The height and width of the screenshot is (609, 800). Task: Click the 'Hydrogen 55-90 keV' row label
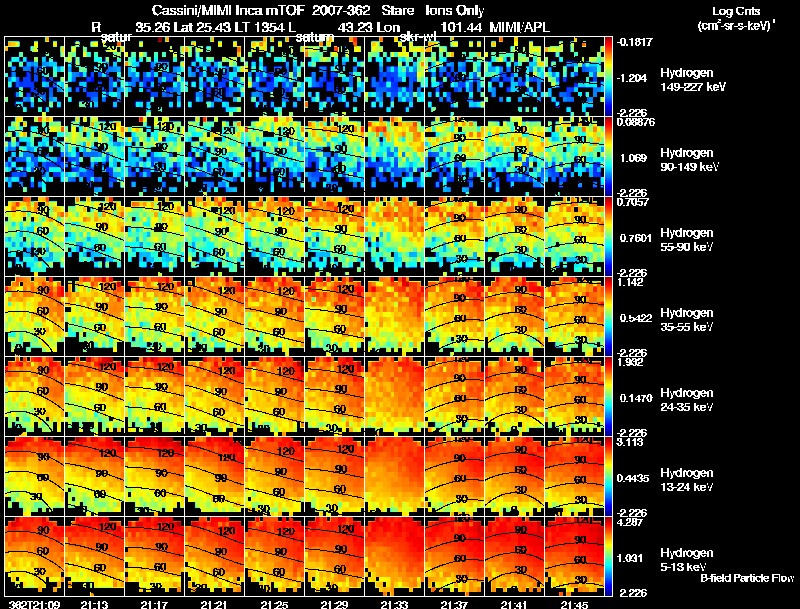(687, 240)
